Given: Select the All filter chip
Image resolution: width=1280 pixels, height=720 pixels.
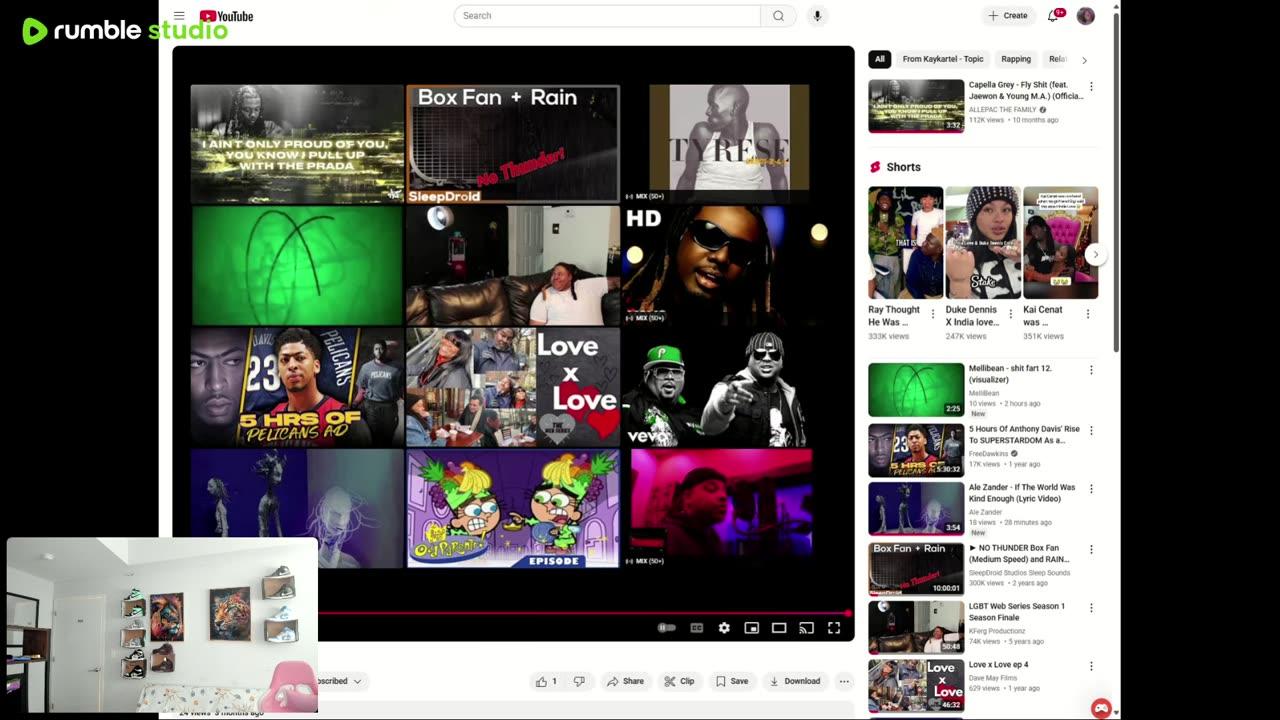Looking at the screenshot, I should 880,59.
